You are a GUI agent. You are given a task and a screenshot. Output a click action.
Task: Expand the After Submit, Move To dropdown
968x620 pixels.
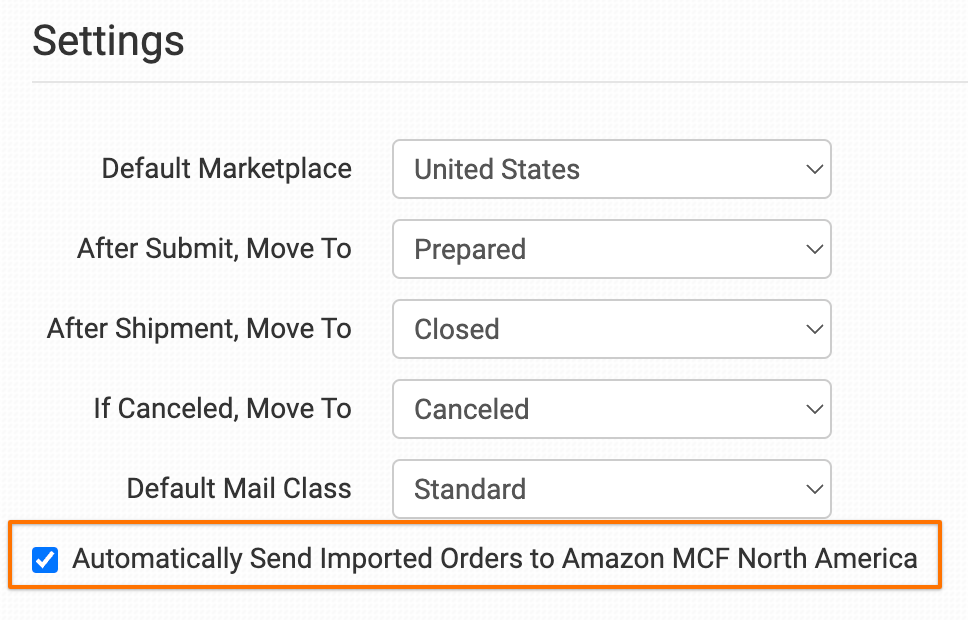(611, 249)
